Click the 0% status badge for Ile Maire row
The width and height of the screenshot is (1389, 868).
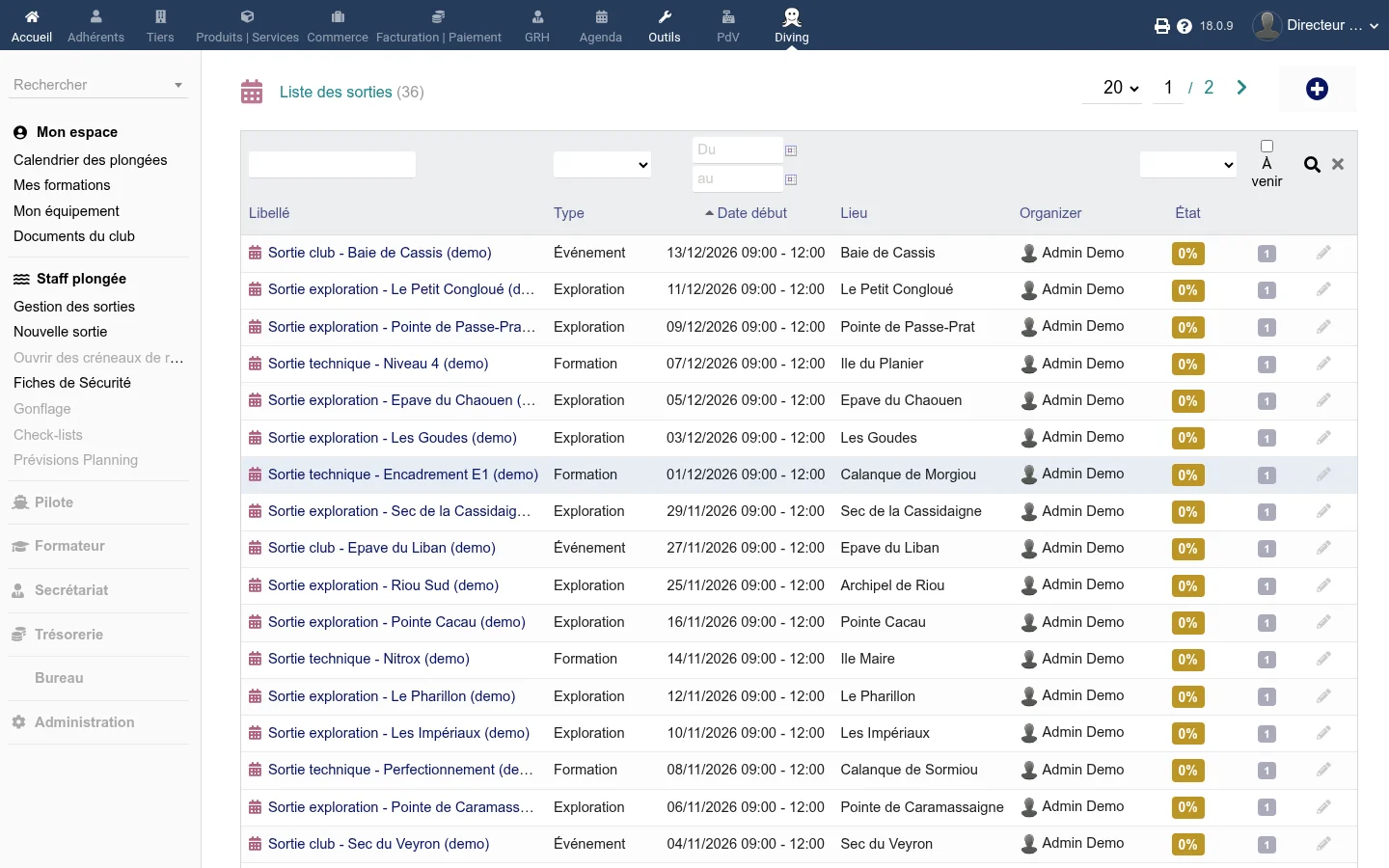(1187, 660)
